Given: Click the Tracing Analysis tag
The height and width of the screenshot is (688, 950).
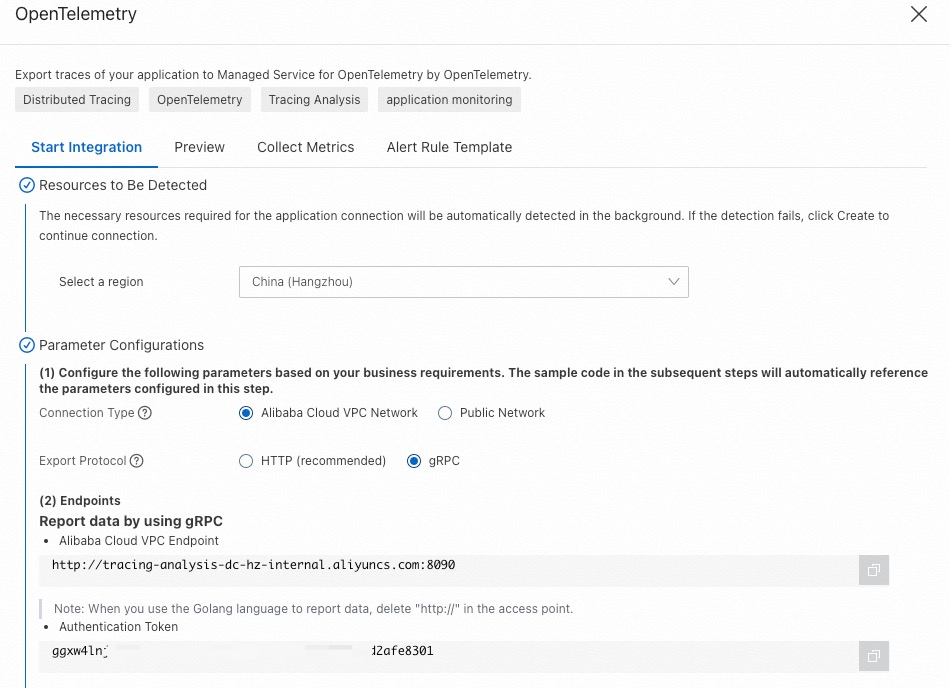Looking at the screenshot, I should (x=314, y=100).
